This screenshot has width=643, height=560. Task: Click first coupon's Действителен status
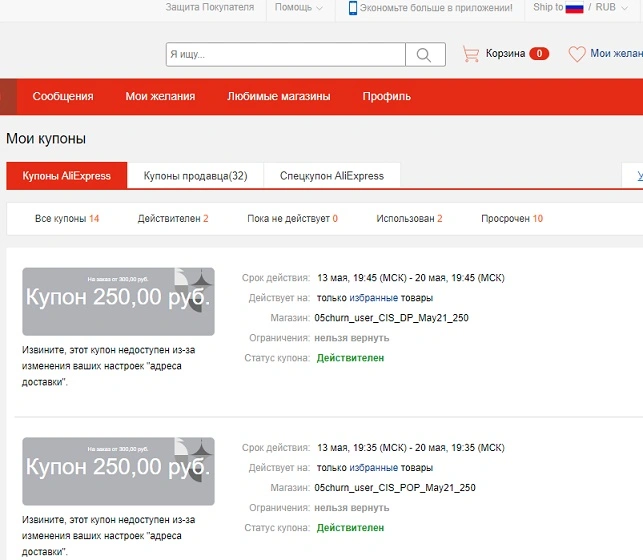point(351,358)
